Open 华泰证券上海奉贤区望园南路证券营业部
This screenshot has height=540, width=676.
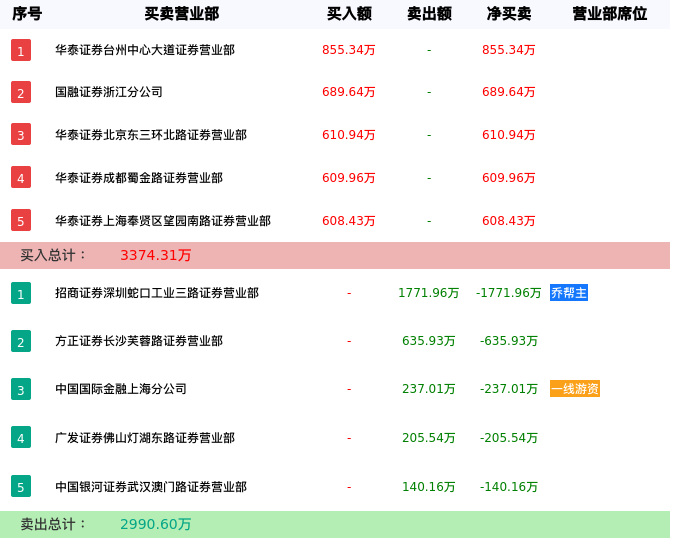pos(163,221)
